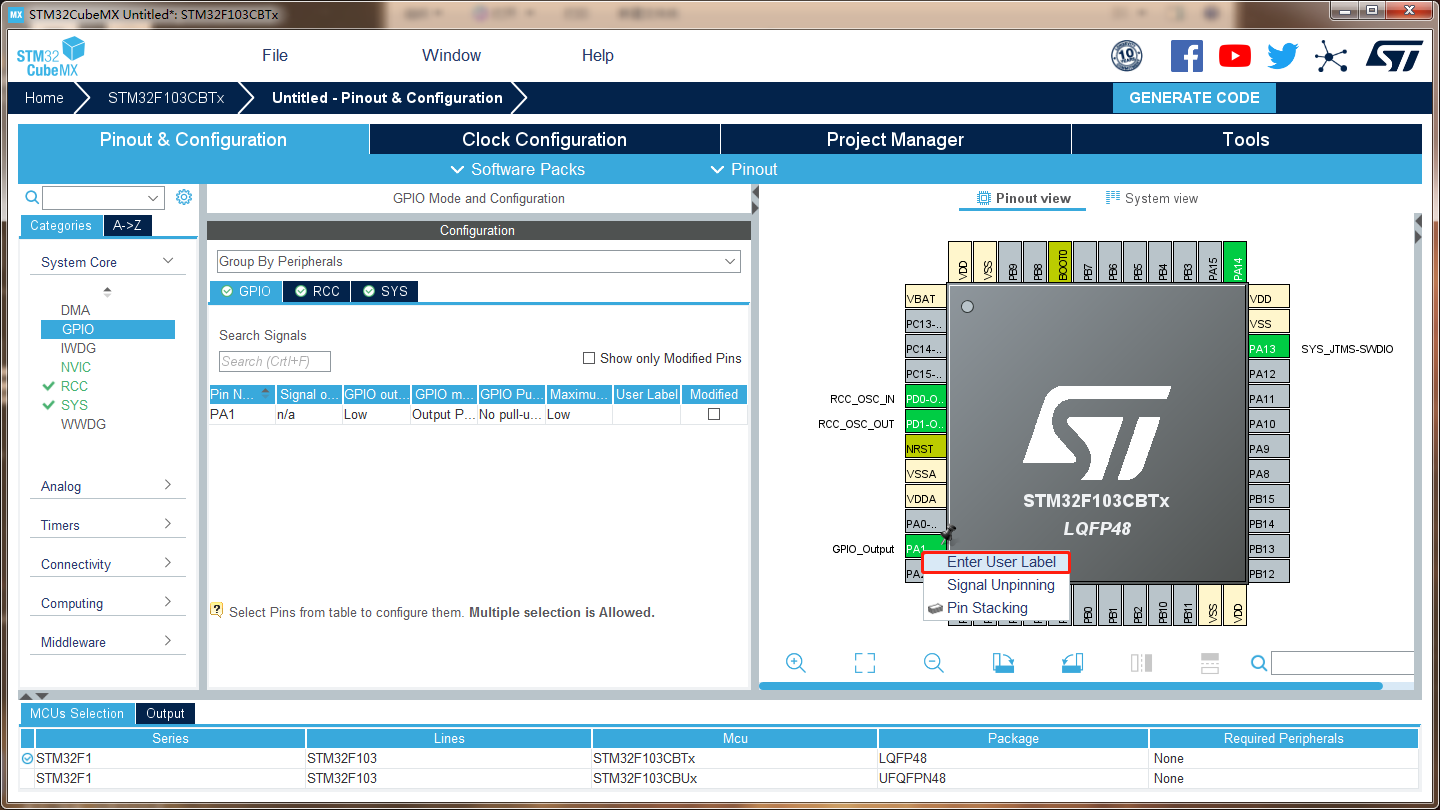This screenshot has width=1440, height=810.
Task: Select DMA in System Core list
Action: [x=75, y=310]
